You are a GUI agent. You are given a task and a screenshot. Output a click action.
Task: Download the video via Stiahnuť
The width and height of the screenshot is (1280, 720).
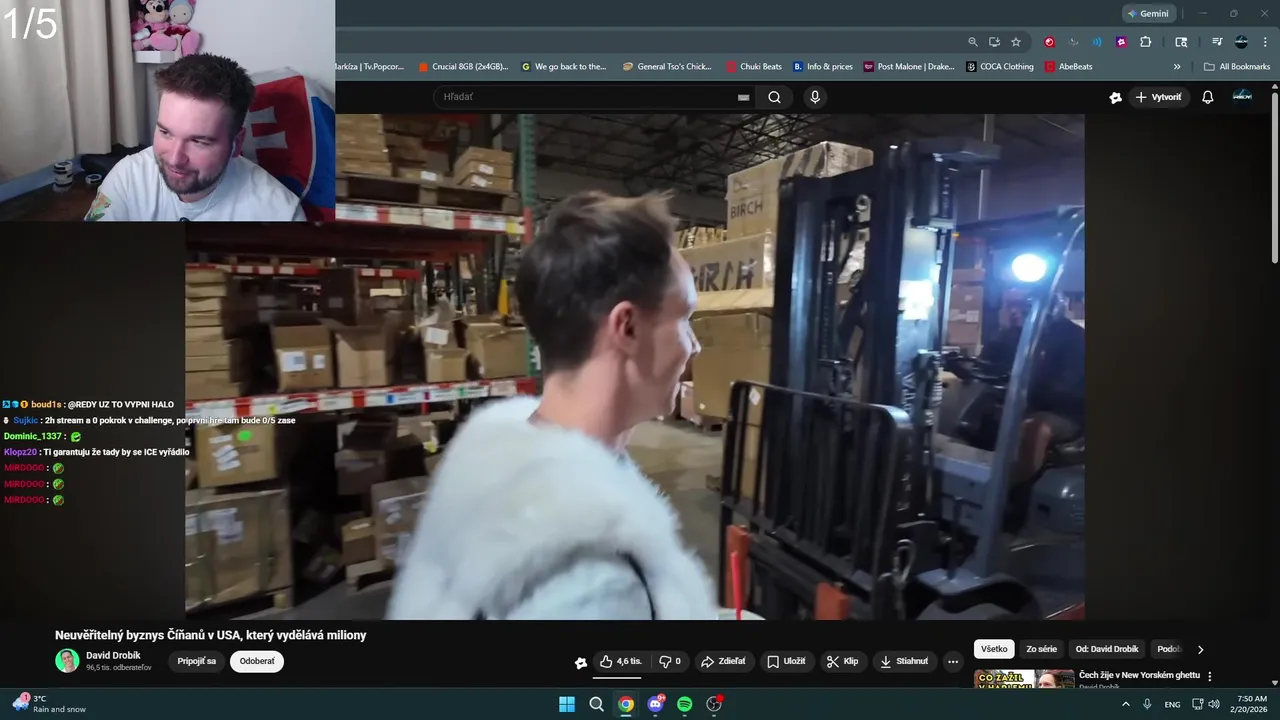904,661
